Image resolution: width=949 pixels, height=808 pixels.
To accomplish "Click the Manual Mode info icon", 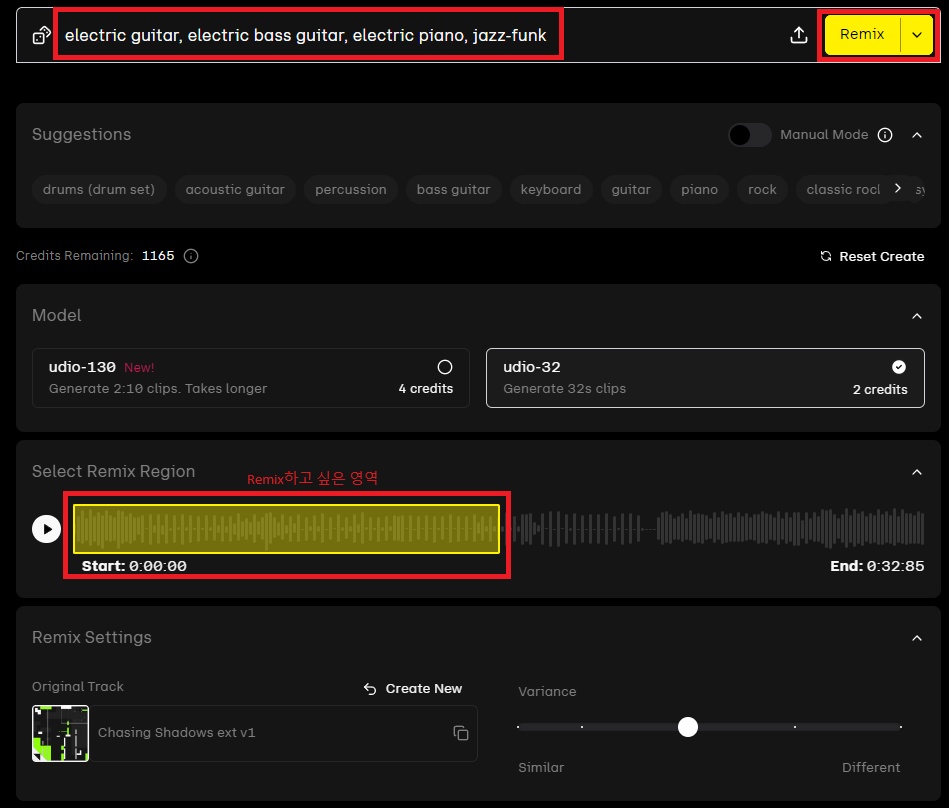I will click(x=884, y=135).
